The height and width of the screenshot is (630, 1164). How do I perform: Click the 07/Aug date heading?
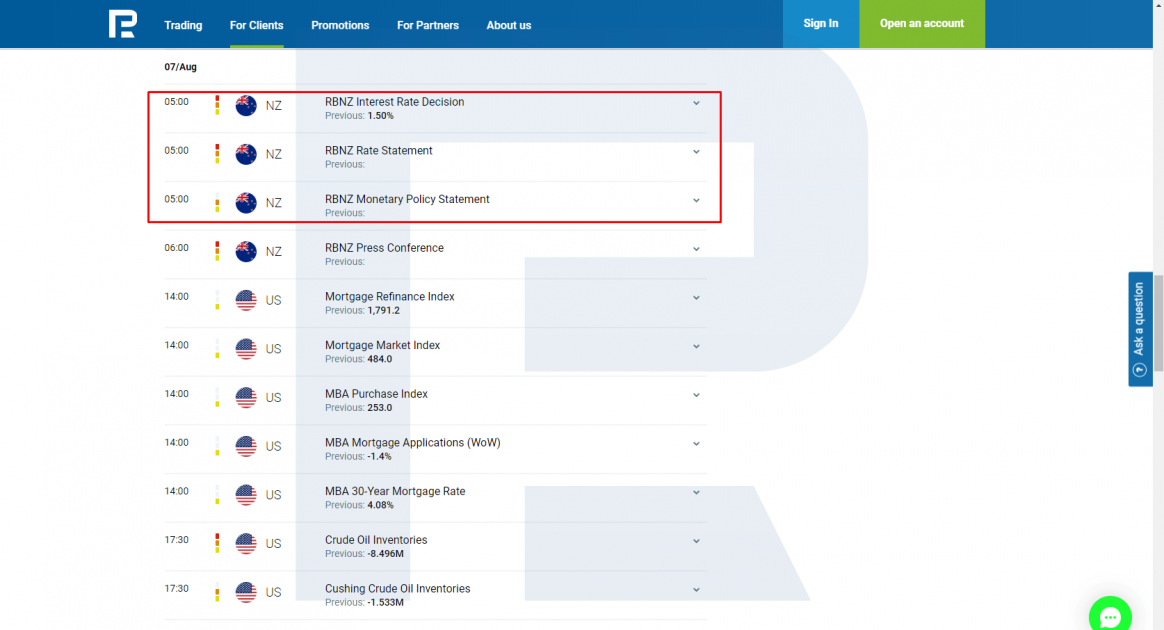coord(180,67)
